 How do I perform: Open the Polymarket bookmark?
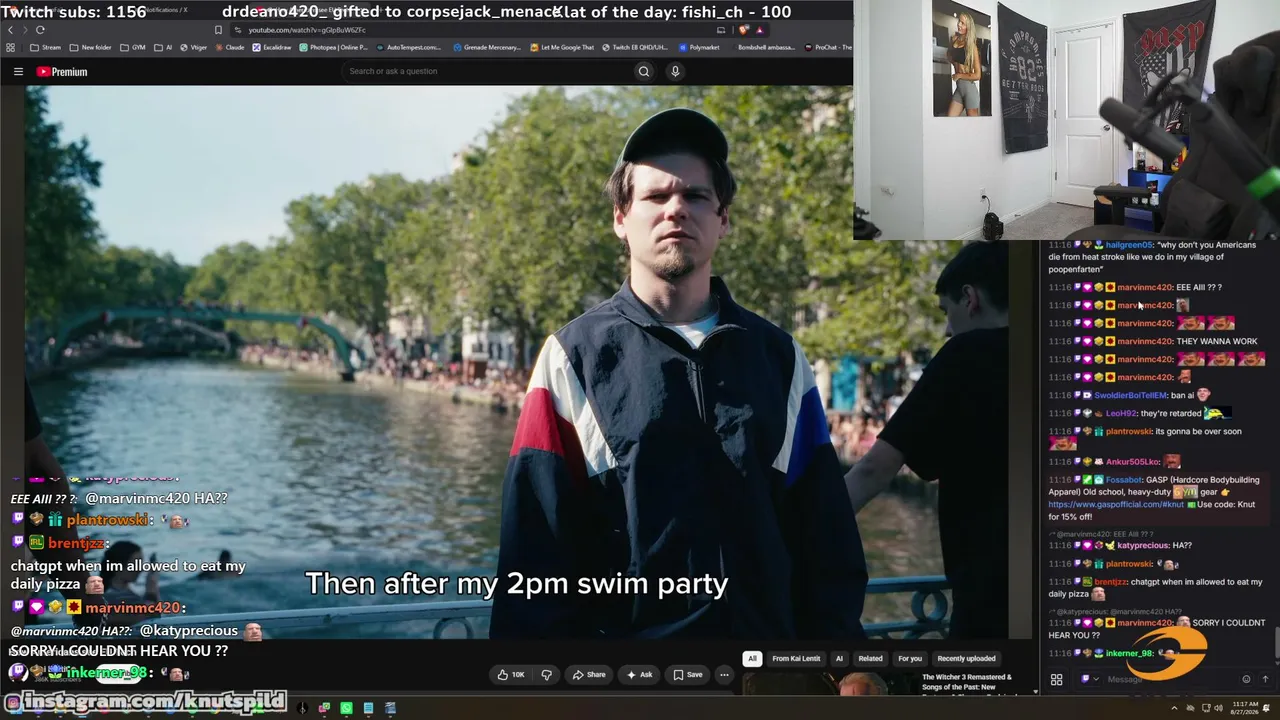(699, 47)
